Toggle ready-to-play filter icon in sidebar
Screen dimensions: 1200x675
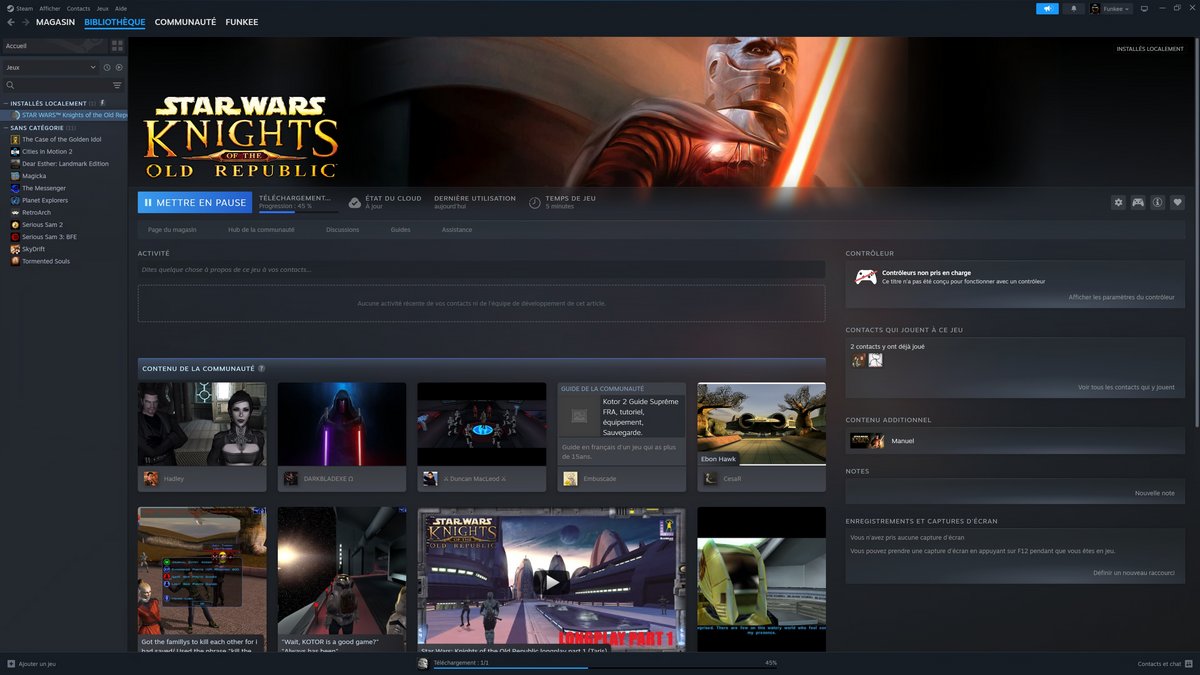119,67
